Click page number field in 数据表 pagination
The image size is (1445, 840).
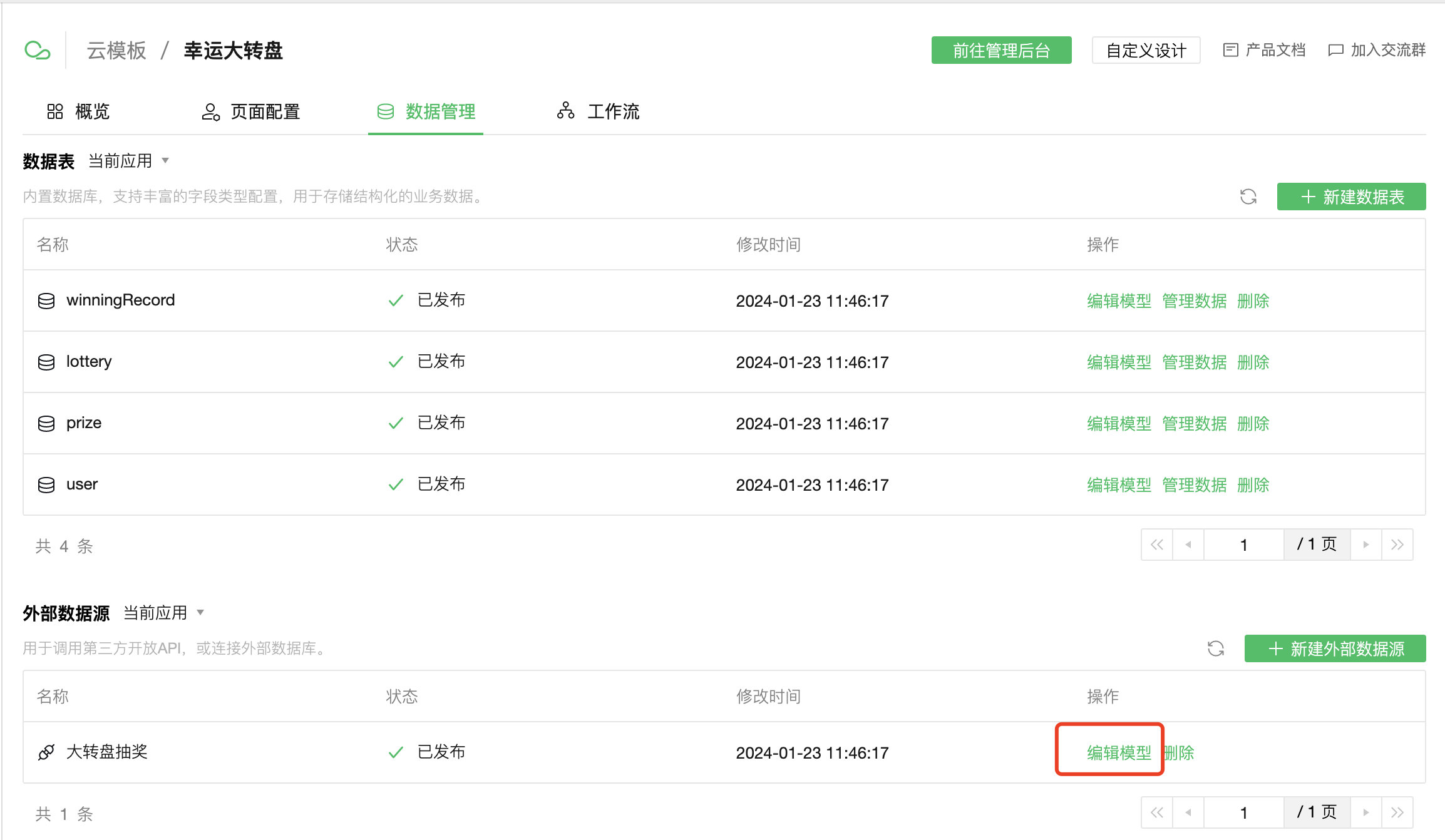point(1244,545)
